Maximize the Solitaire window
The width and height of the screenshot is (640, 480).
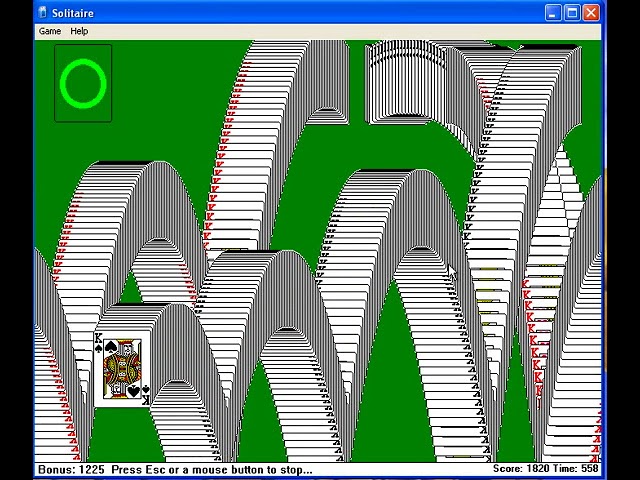(x=572, y=13)
